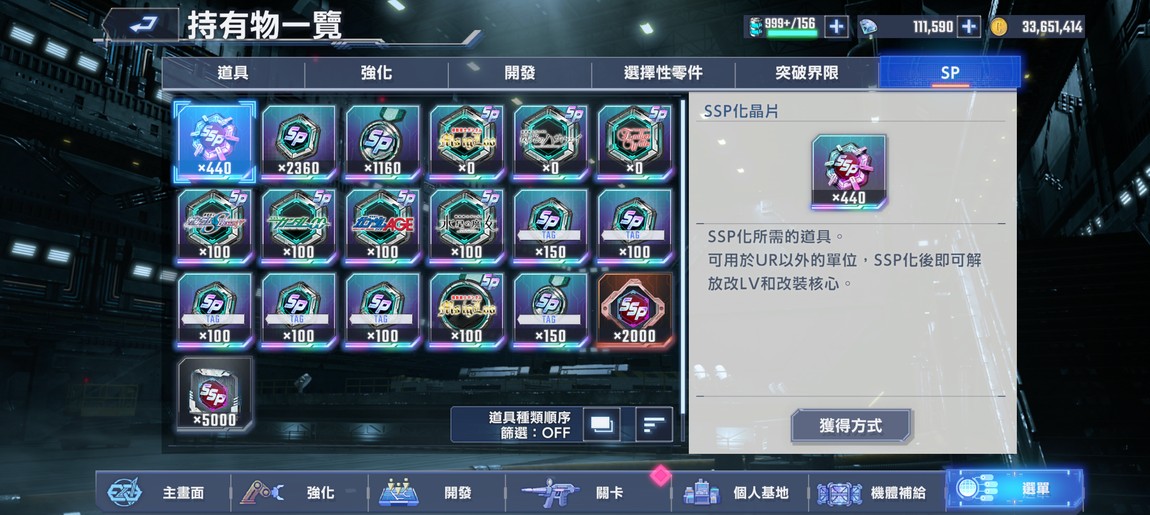Tap the plus icon beside the 111,590 diamonds
The height and width of the screenshot is (515, 1150).
[x=969, y=27]
